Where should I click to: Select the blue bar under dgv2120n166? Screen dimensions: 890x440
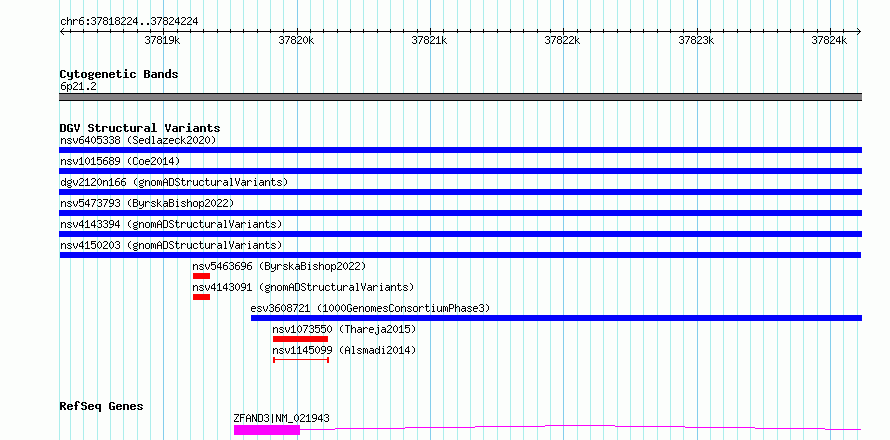coord(460,192)
